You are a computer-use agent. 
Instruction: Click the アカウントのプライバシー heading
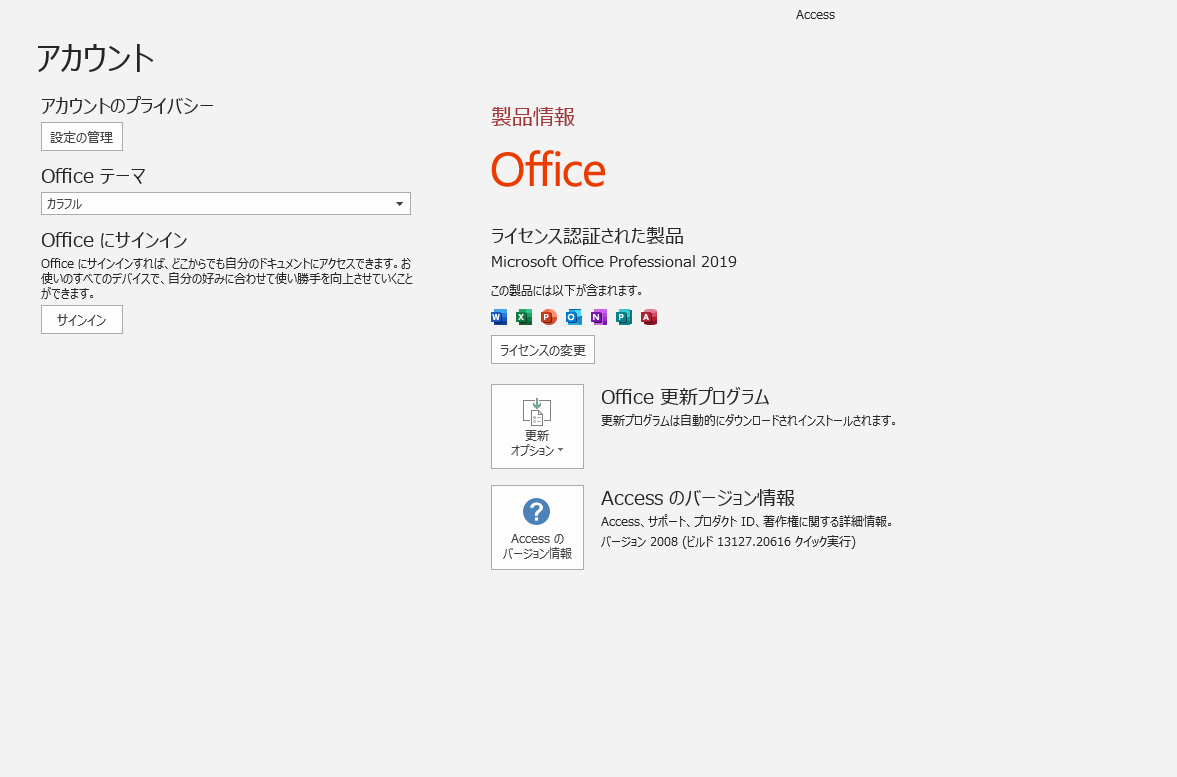coord(128,105)
